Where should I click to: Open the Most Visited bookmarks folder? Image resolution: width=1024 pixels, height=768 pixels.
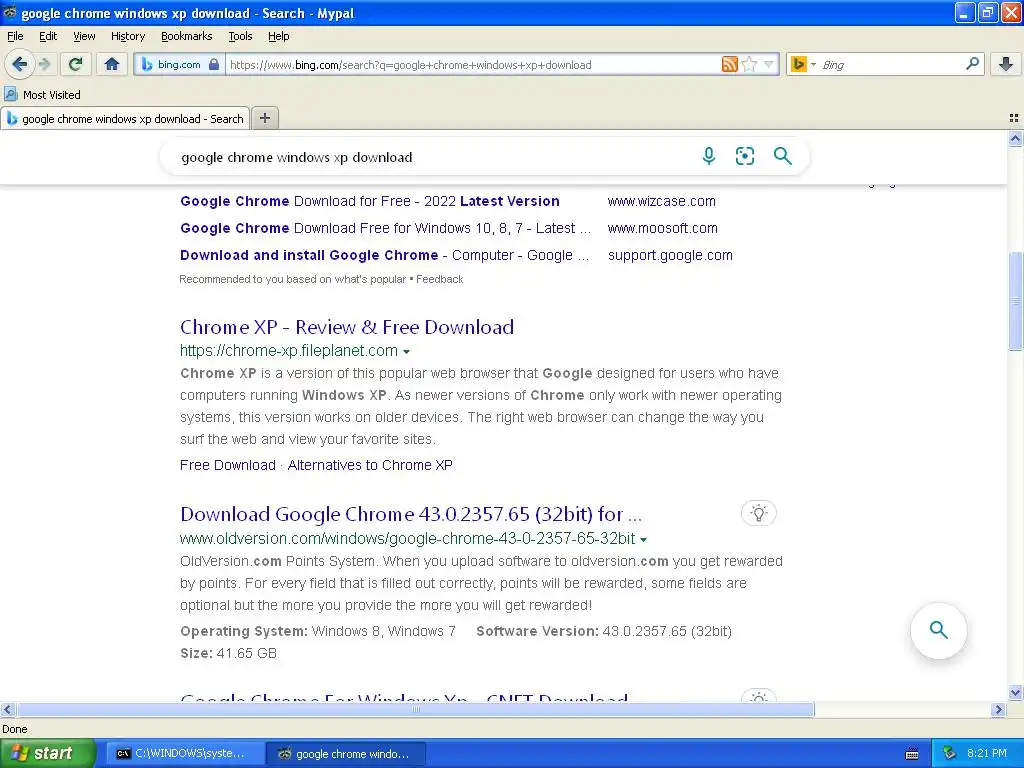click(42, 95)
